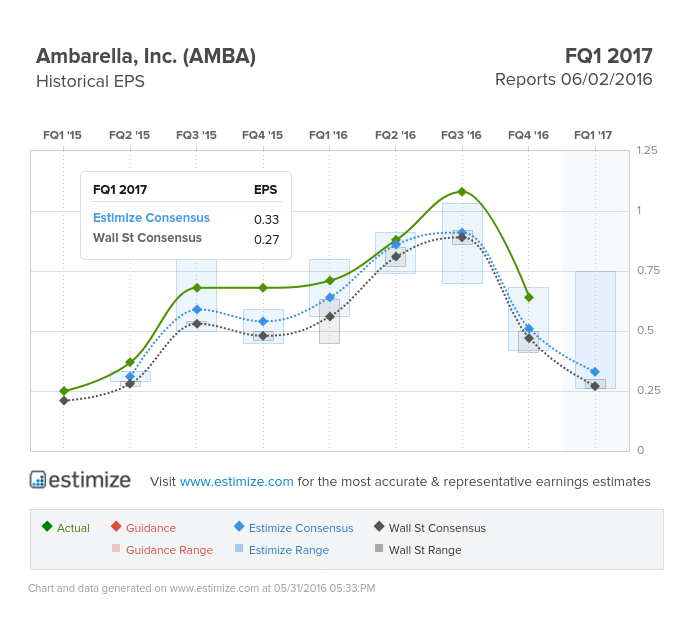Click Wall St Consensus in the tooltip

147,238
